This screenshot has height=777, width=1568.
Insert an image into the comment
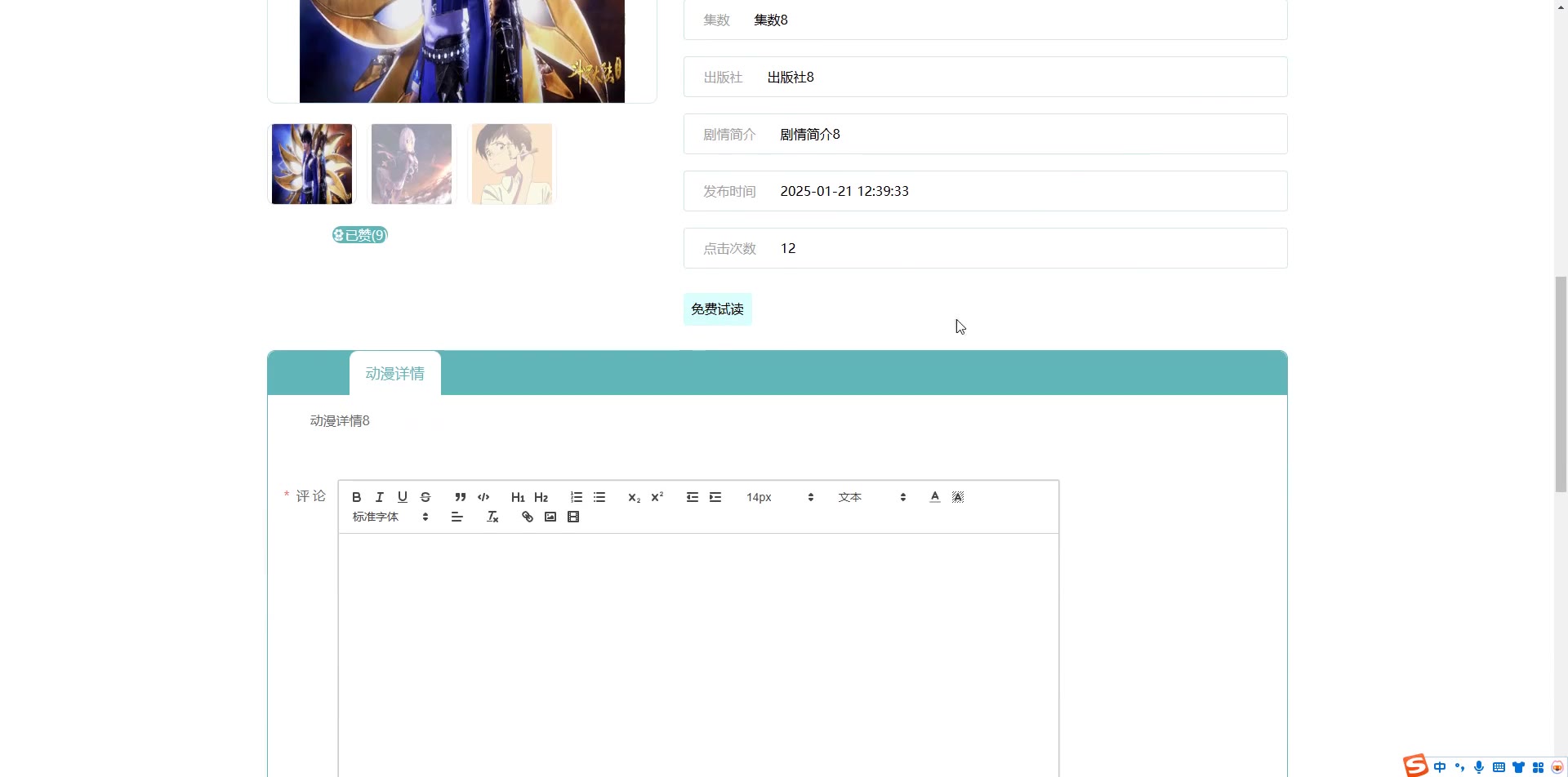pos(550,517)
